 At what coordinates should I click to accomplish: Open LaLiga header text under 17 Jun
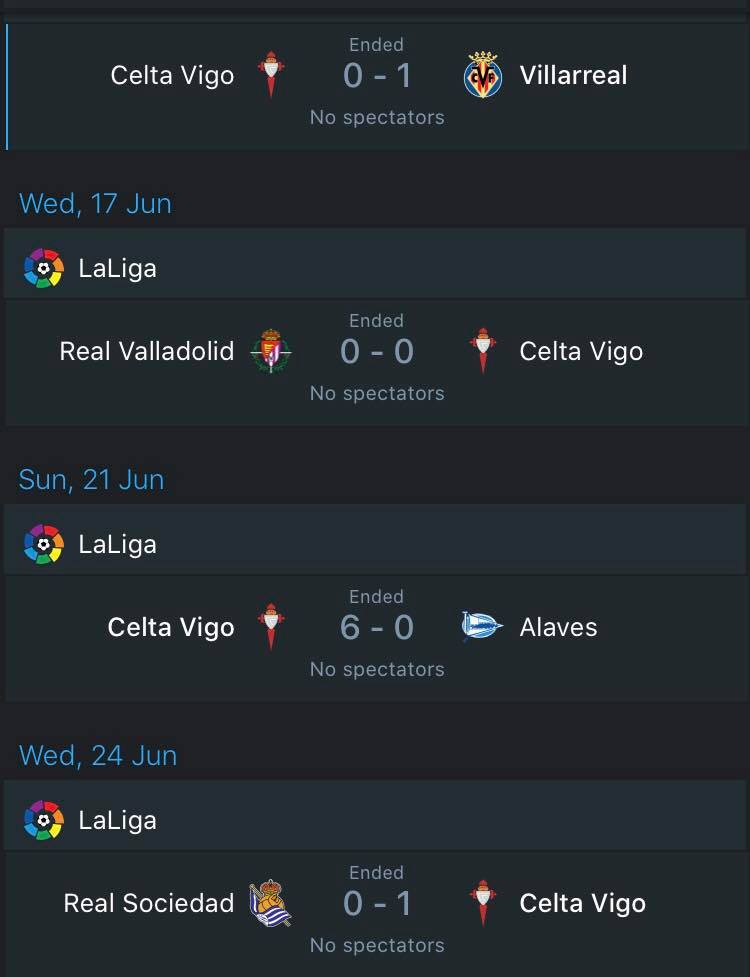click(117, 269)
